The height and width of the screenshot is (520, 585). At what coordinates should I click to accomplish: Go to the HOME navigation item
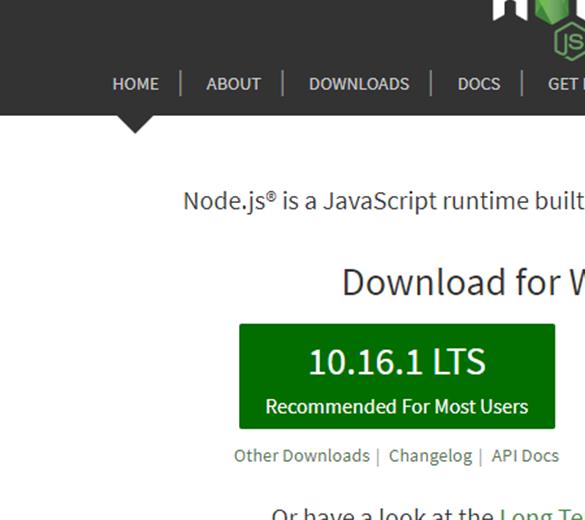tap(135, 84)
